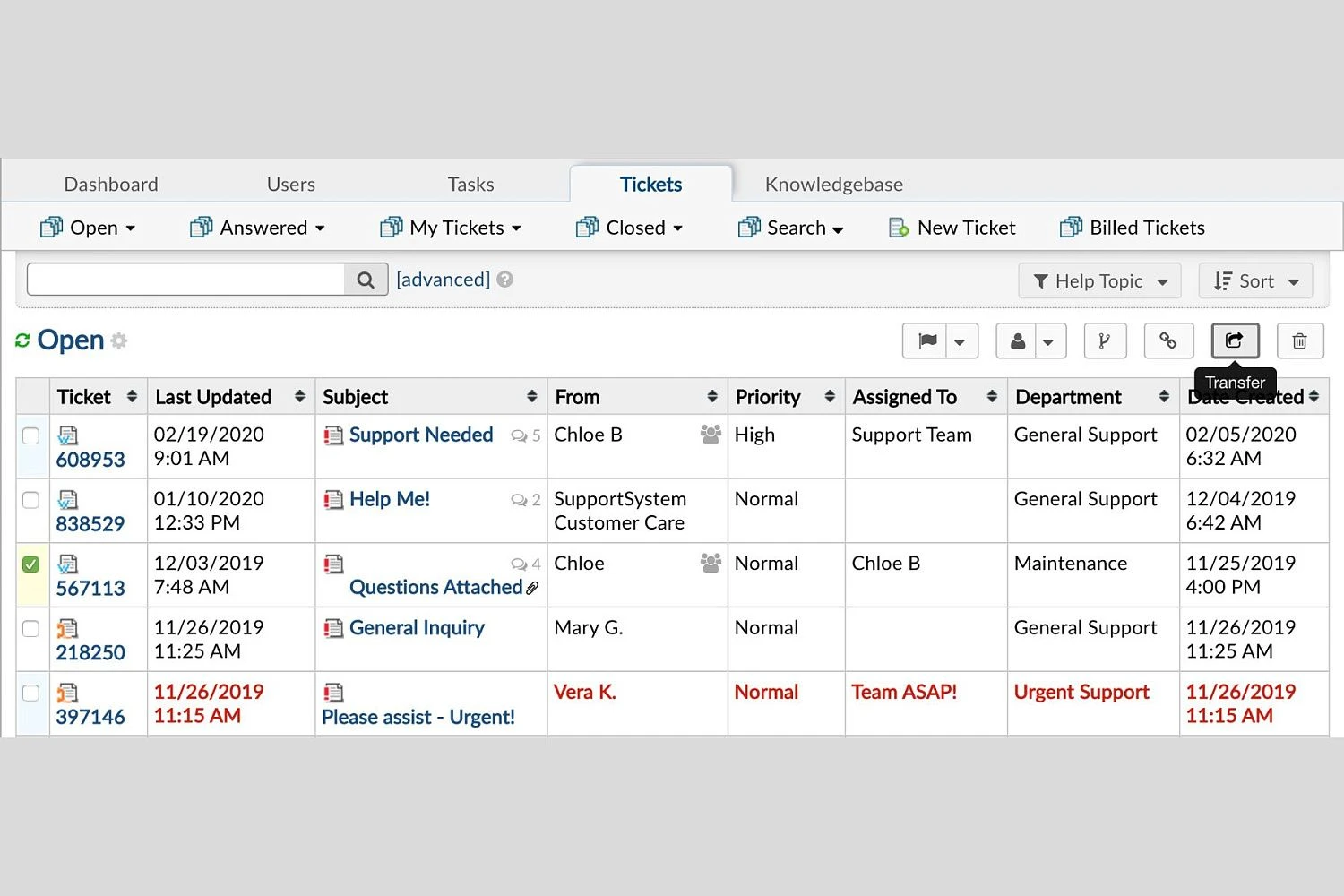Click into the ticket search text field
The image size is (1344, 896).
pyautogui.click(x=185, y=280)
